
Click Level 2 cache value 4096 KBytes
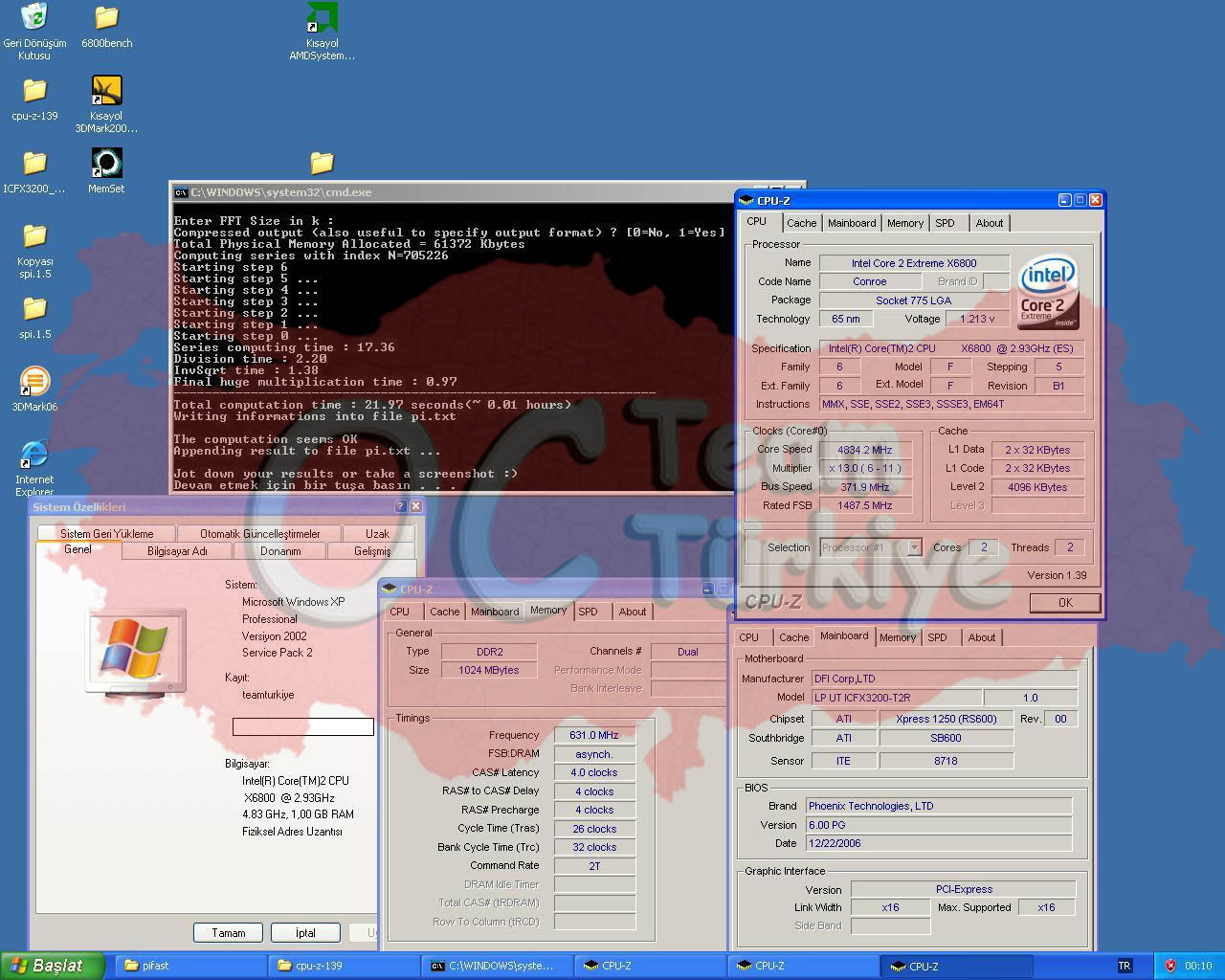pyautogui.click(x=1037, y=487)
